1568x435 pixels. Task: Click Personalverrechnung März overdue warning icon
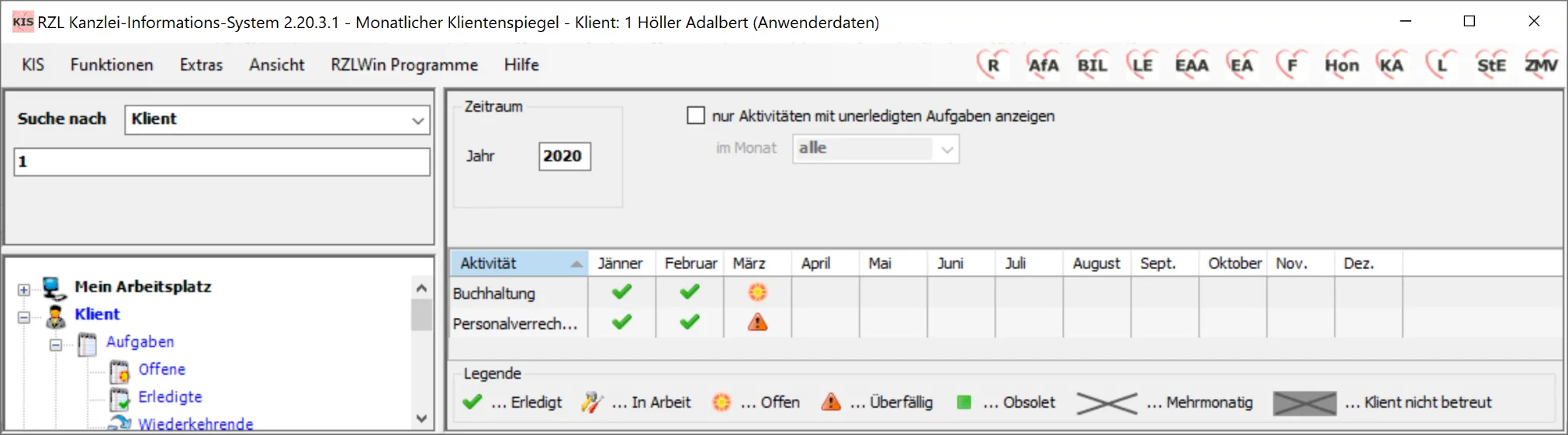(757, 322)
